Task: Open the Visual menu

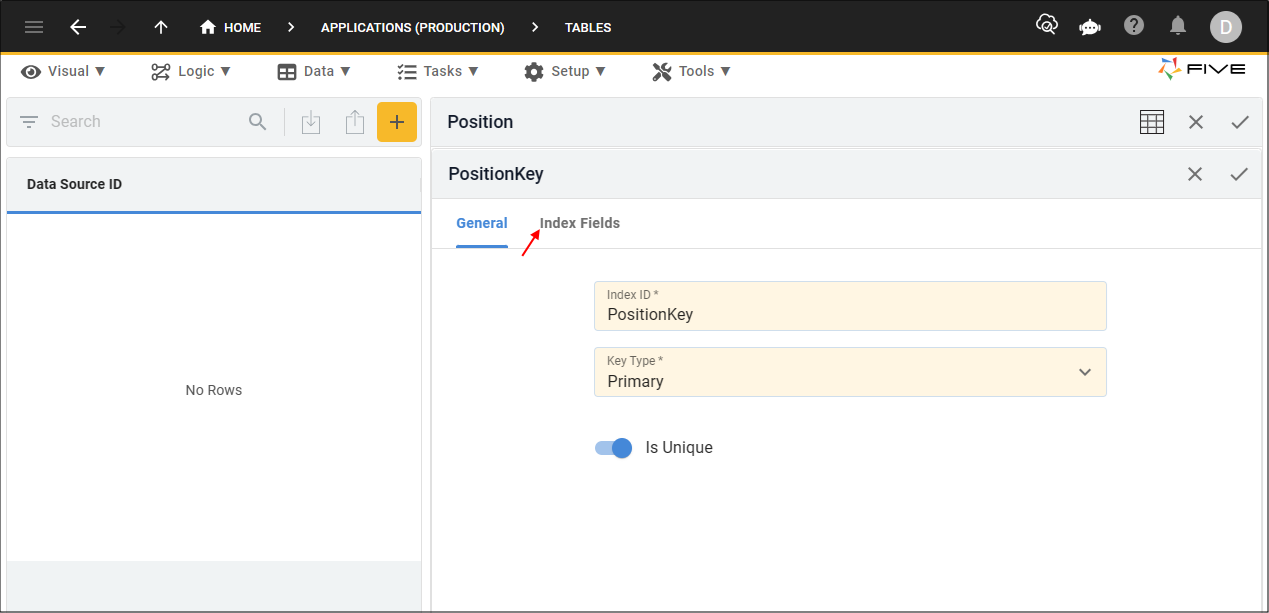Action: pyautogui.click(x=64, y=71)
